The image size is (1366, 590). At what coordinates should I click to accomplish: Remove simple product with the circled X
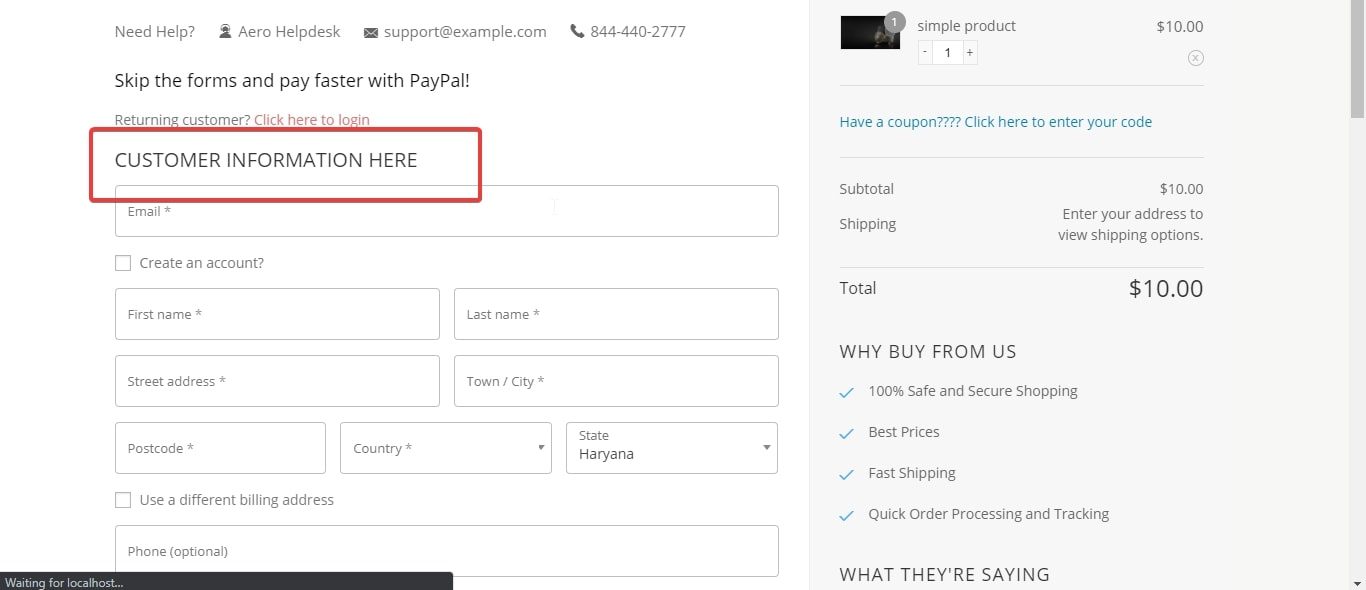point(1196,58)
